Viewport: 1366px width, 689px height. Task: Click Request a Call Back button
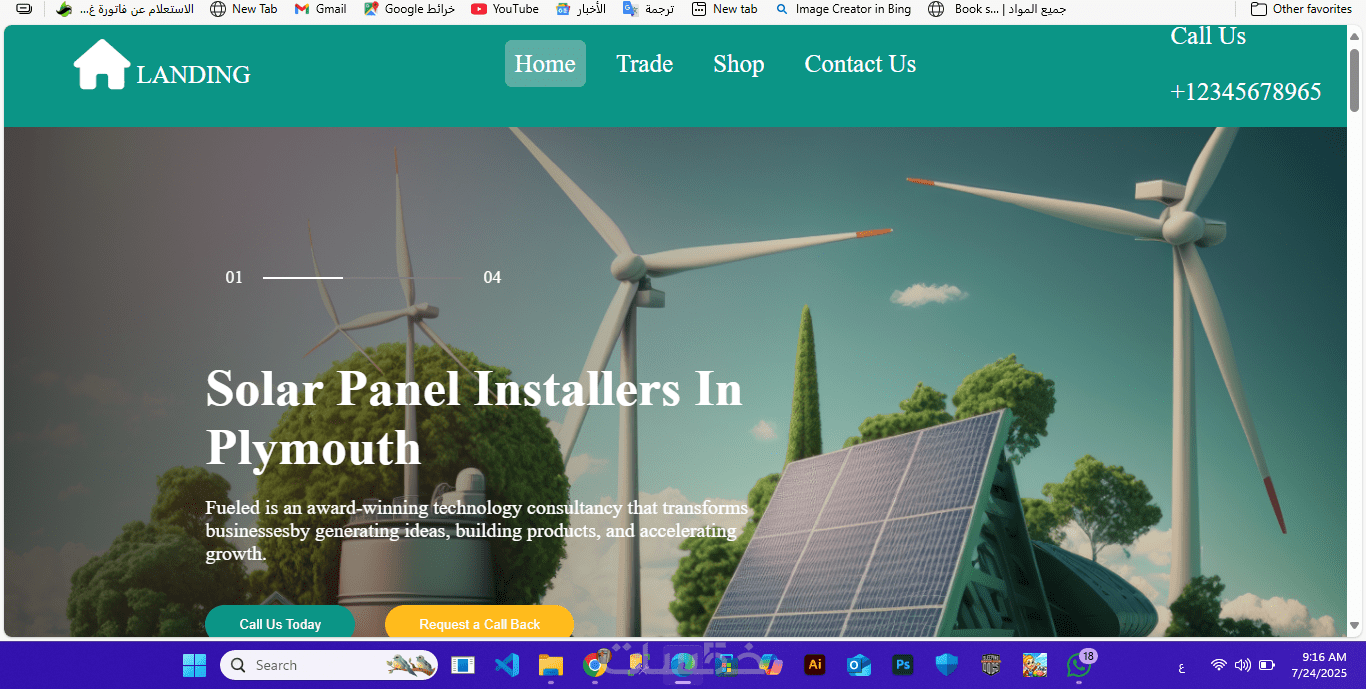(479, 623)
